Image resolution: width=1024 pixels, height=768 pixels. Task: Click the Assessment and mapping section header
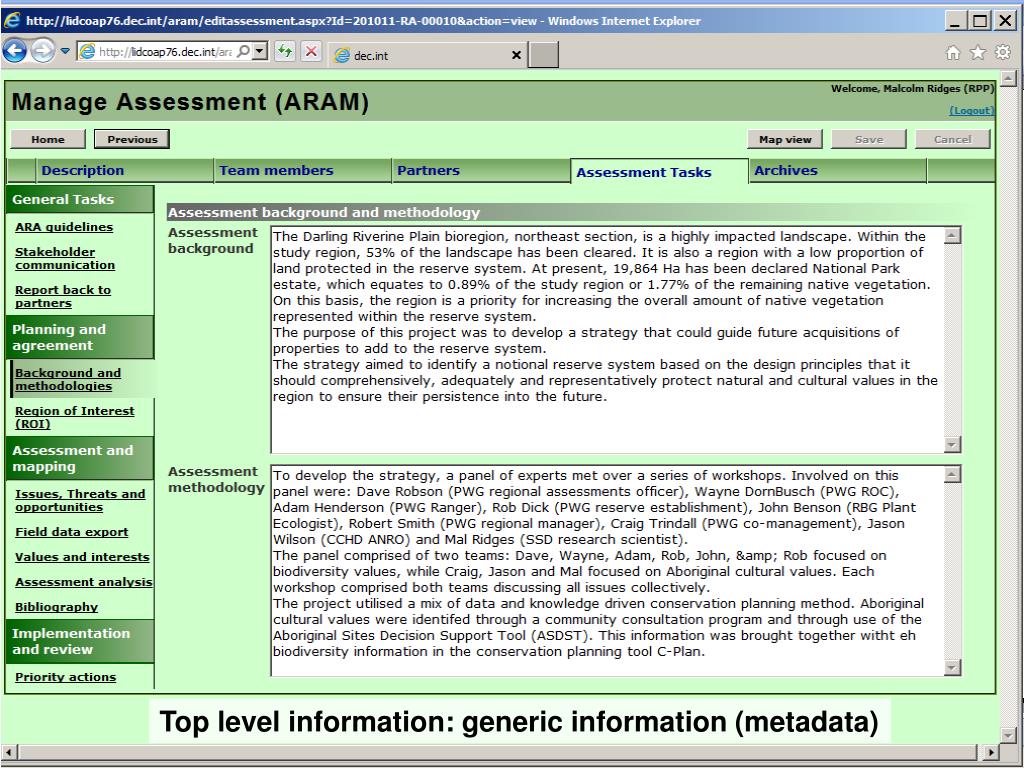click(x=80, y=458)
